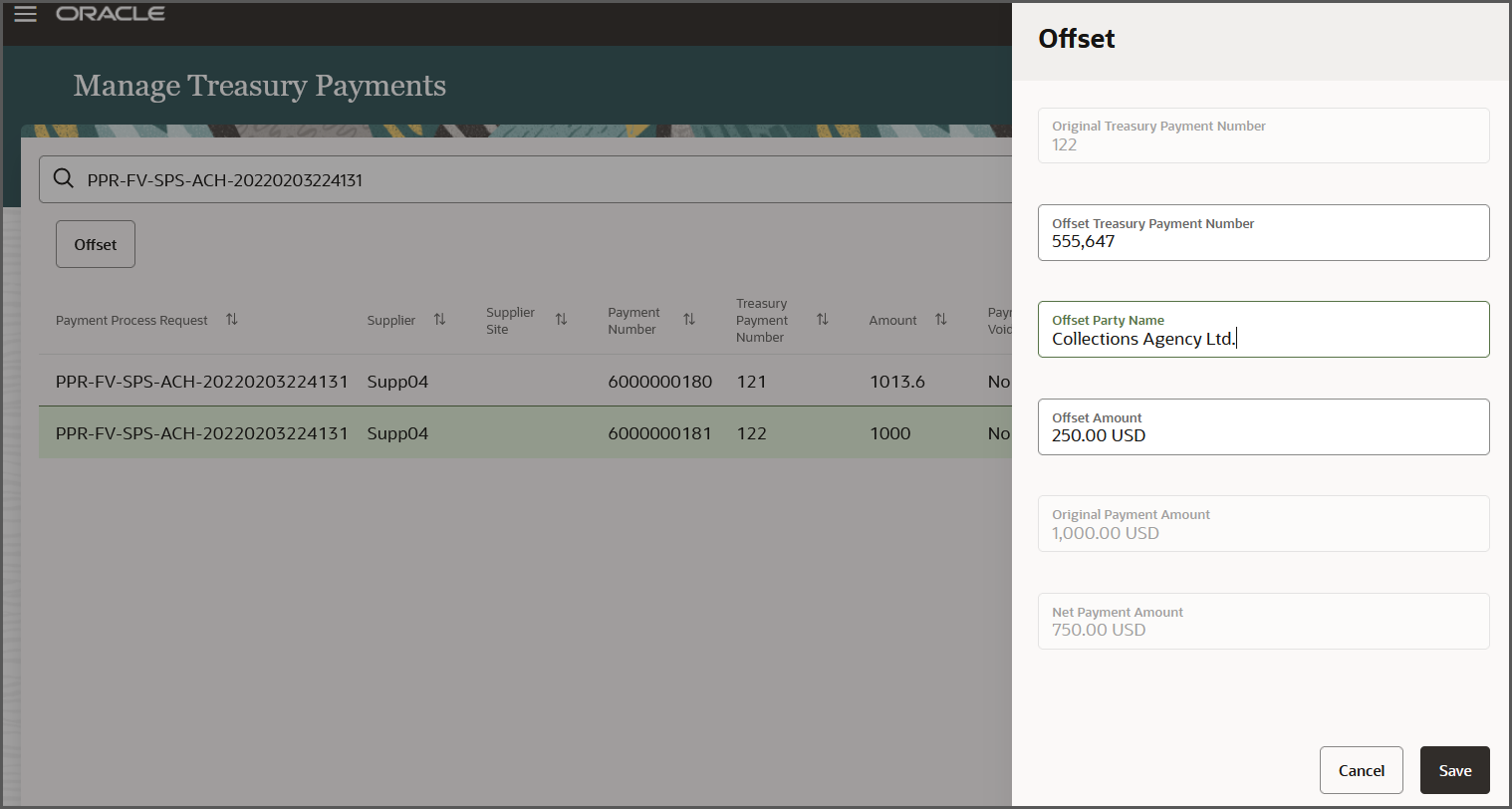Select payment number 6000000180 cell
Screen dimensions: 1512x809
pos(659,382)
